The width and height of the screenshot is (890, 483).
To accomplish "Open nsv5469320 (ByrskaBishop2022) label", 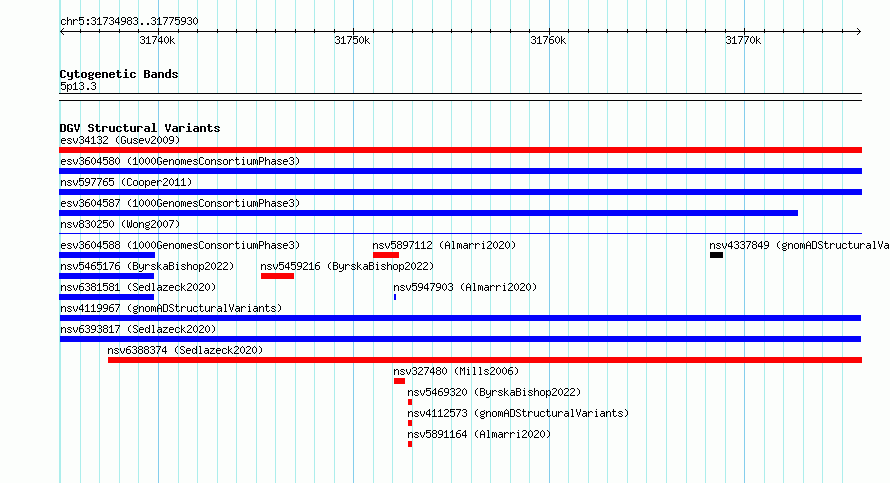I will [494, 392].
